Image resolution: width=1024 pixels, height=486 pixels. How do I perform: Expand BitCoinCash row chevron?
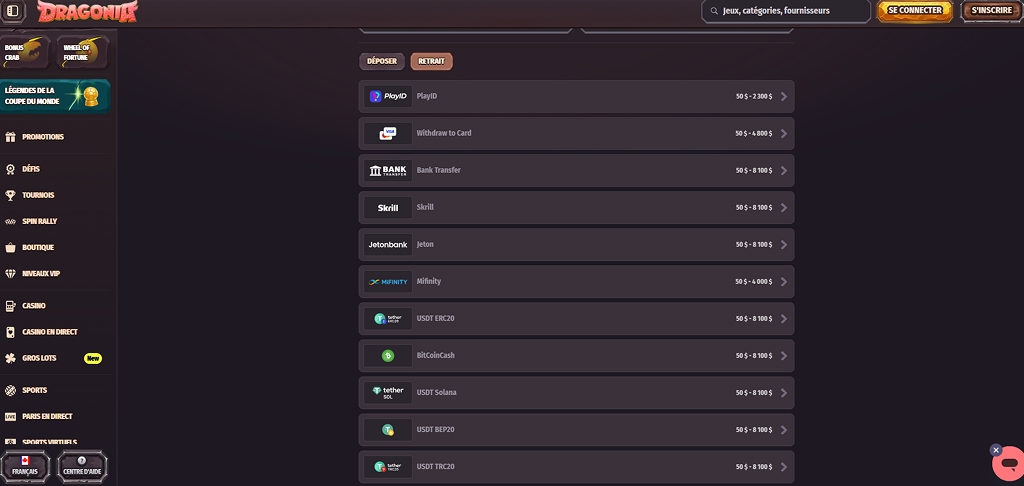pos(784,356)
